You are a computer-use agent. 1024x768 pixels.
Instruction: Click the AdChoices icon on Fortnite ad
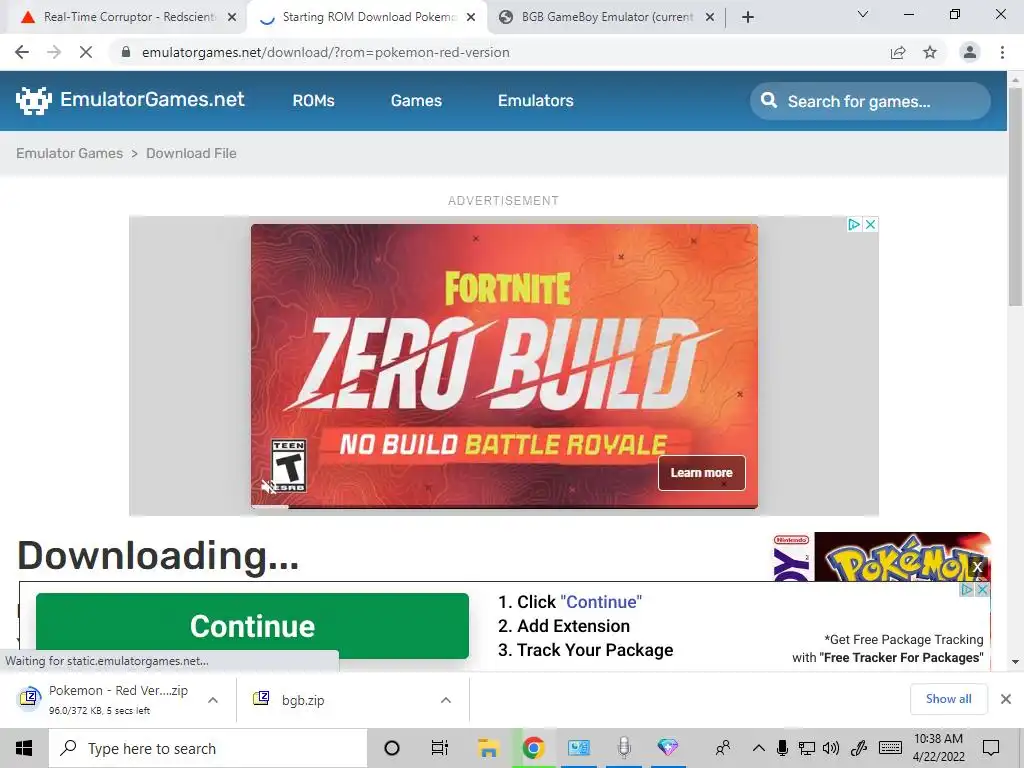coord(854,225)
